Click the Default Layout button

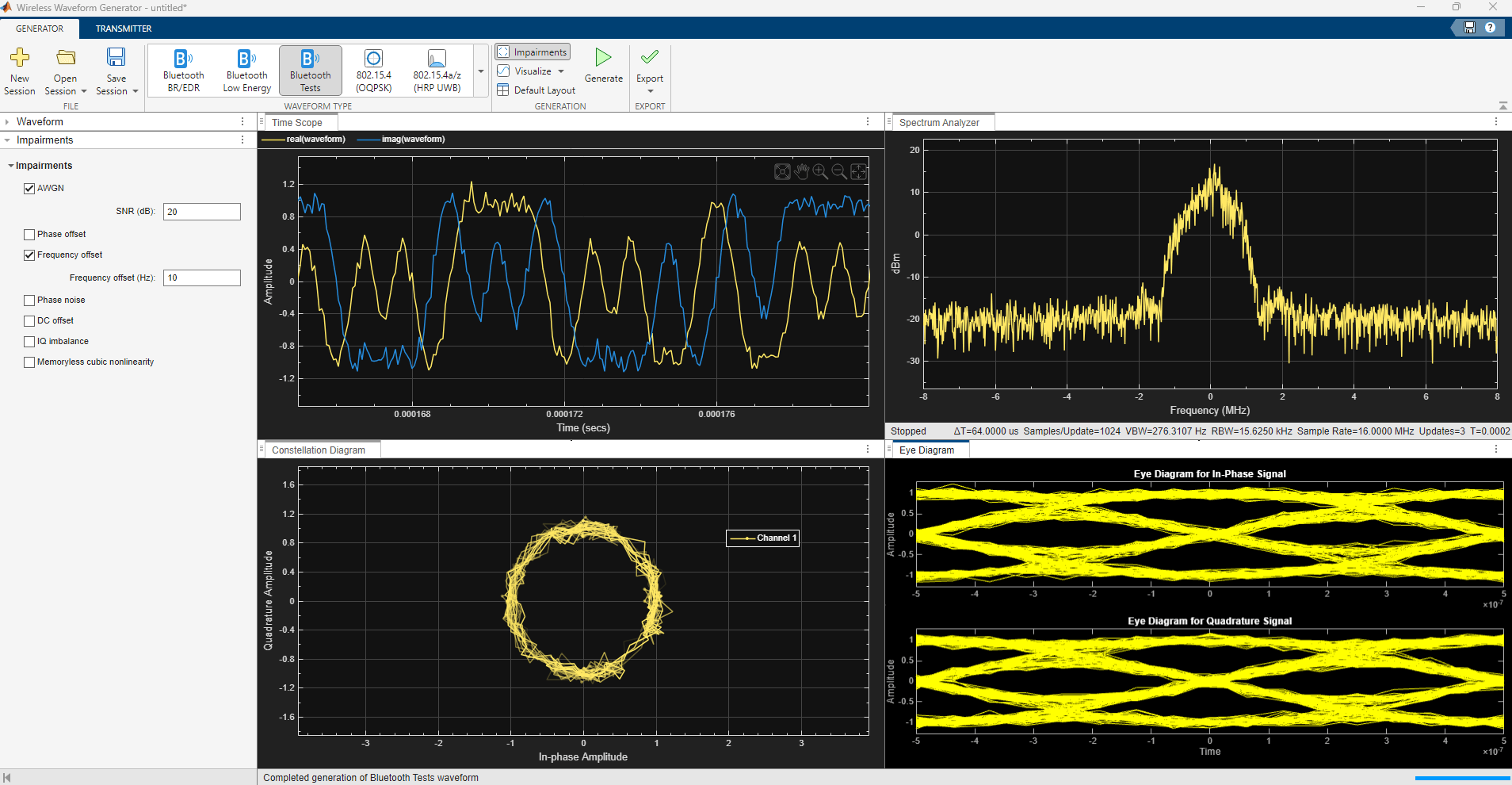pyautogui.click(x=536, y=90)
